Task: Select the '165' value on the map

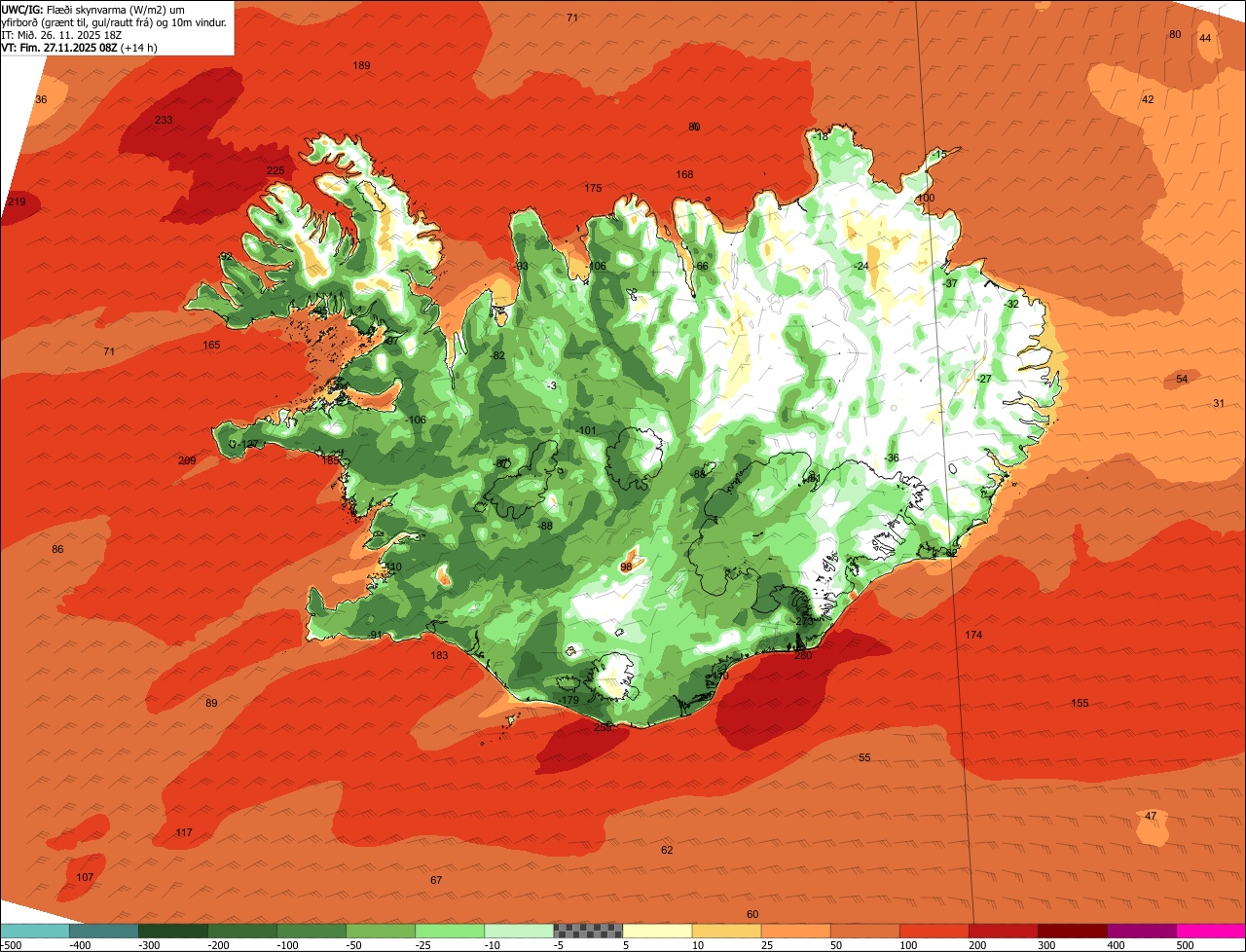Action: (x=211, y=345)
